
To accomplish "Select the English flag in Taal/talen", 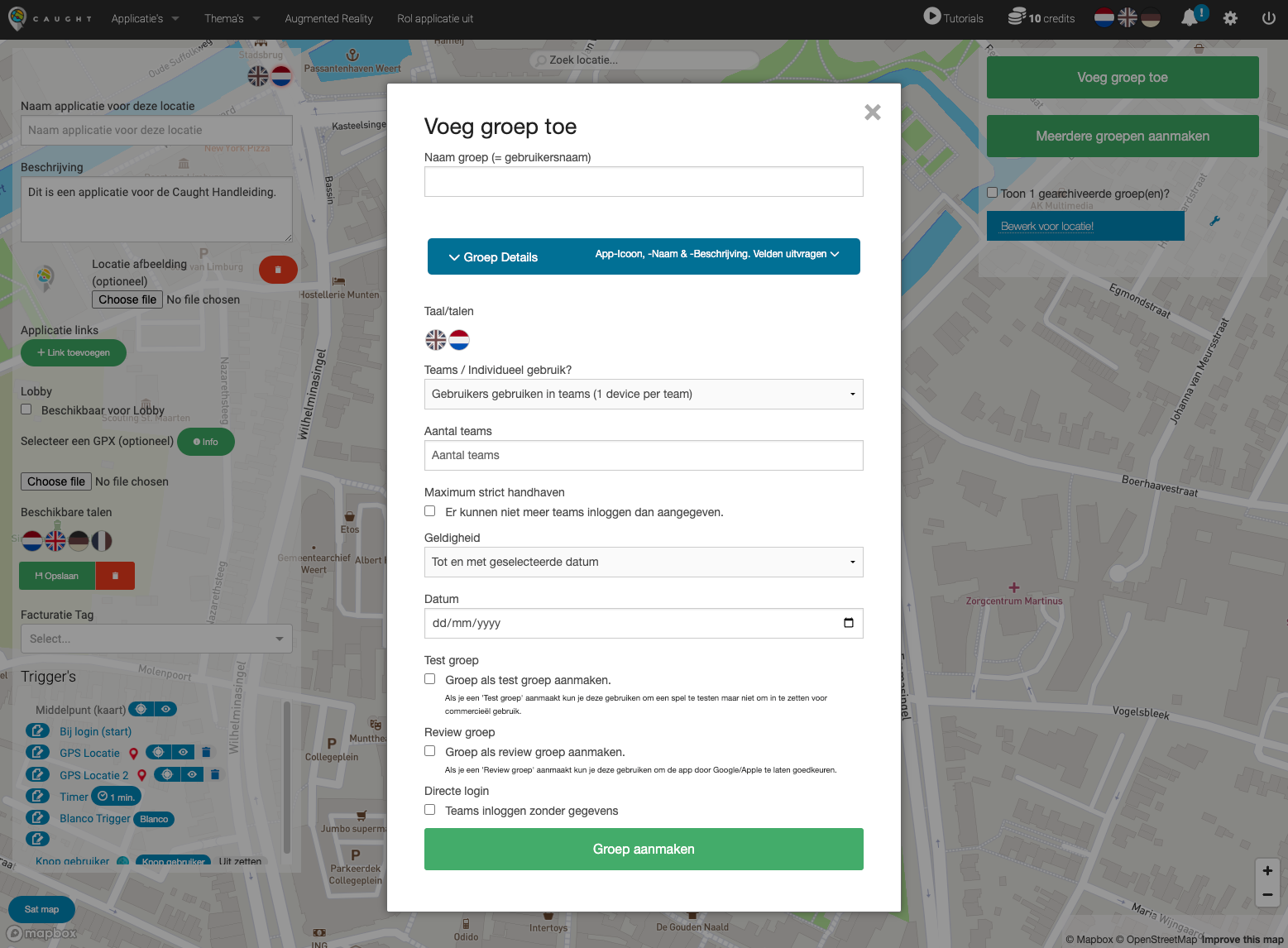I will (x=436, y=340).
